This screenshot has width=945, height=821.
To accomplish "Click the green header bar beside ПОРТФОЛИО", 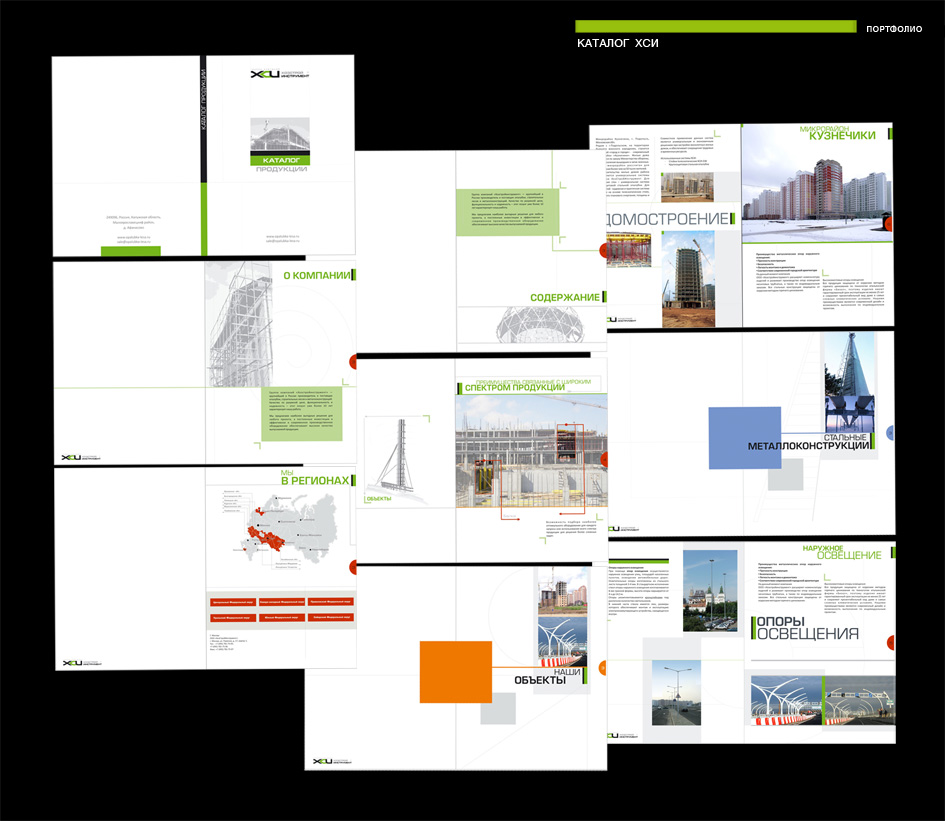I will pos(715,26).
